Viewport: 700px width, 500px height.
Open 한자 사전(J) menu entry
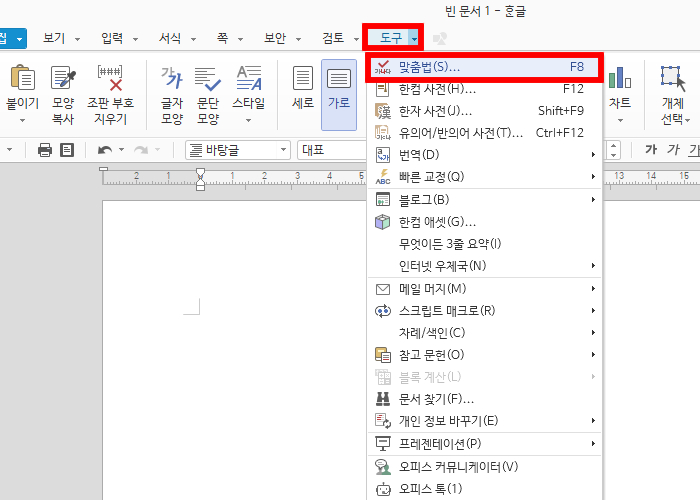484,111
